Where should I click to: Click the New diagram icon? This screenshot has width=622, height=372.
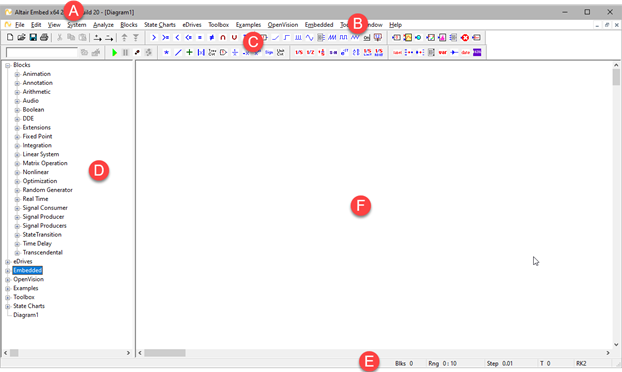pyautogui.click(x=10, y=37)
